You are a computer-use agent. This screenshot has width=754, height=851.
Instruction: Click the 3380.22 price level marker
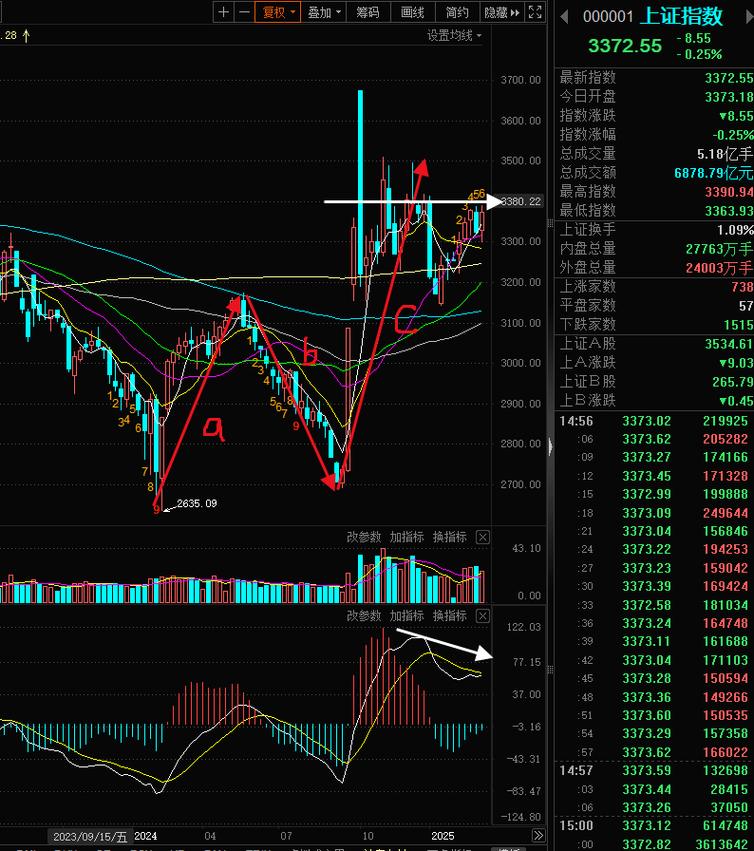pyautogui.click(x=523, y=202)
